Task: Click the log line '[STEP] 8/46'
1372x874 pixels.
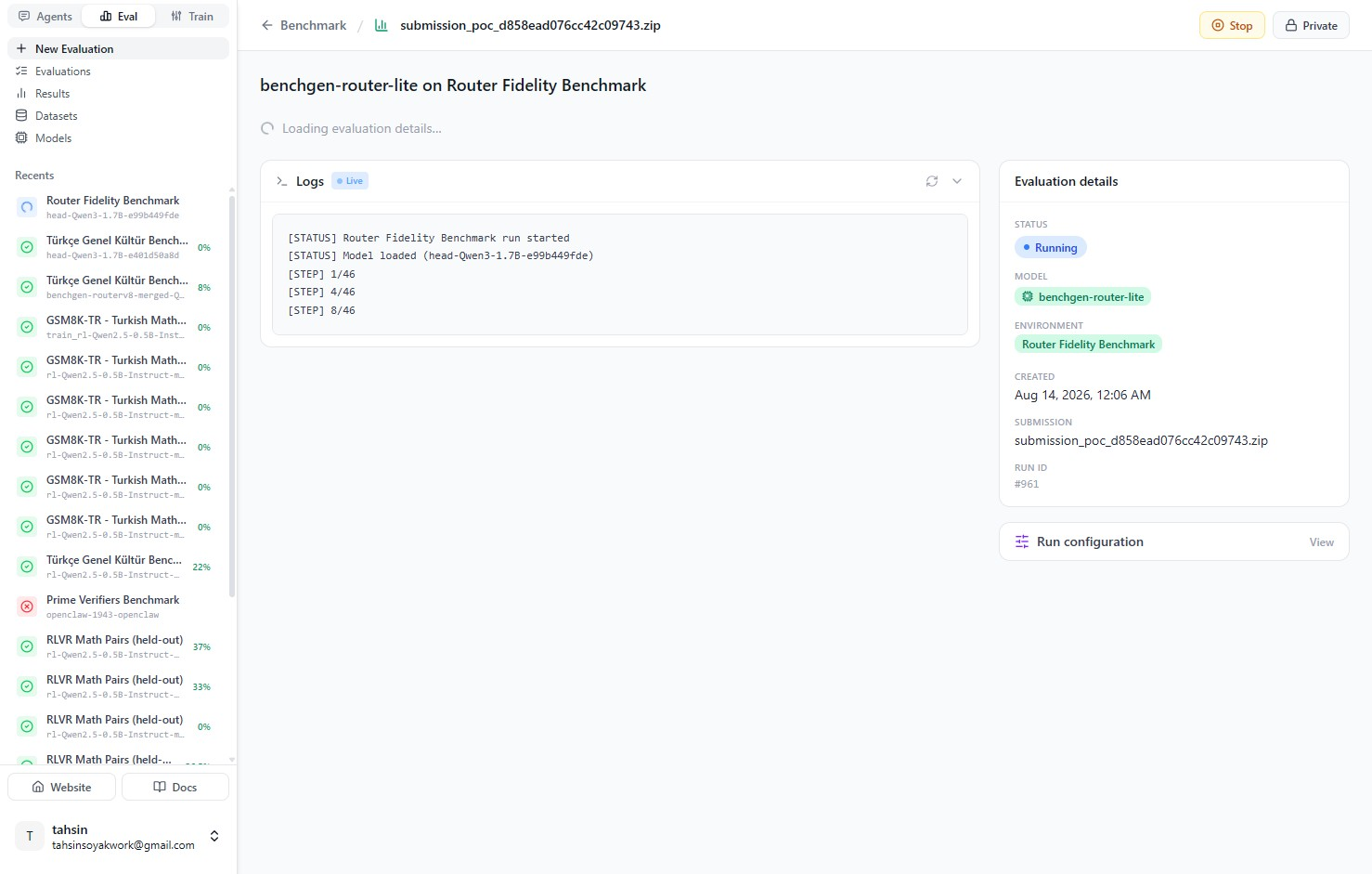Action: (x=321, y=310)
